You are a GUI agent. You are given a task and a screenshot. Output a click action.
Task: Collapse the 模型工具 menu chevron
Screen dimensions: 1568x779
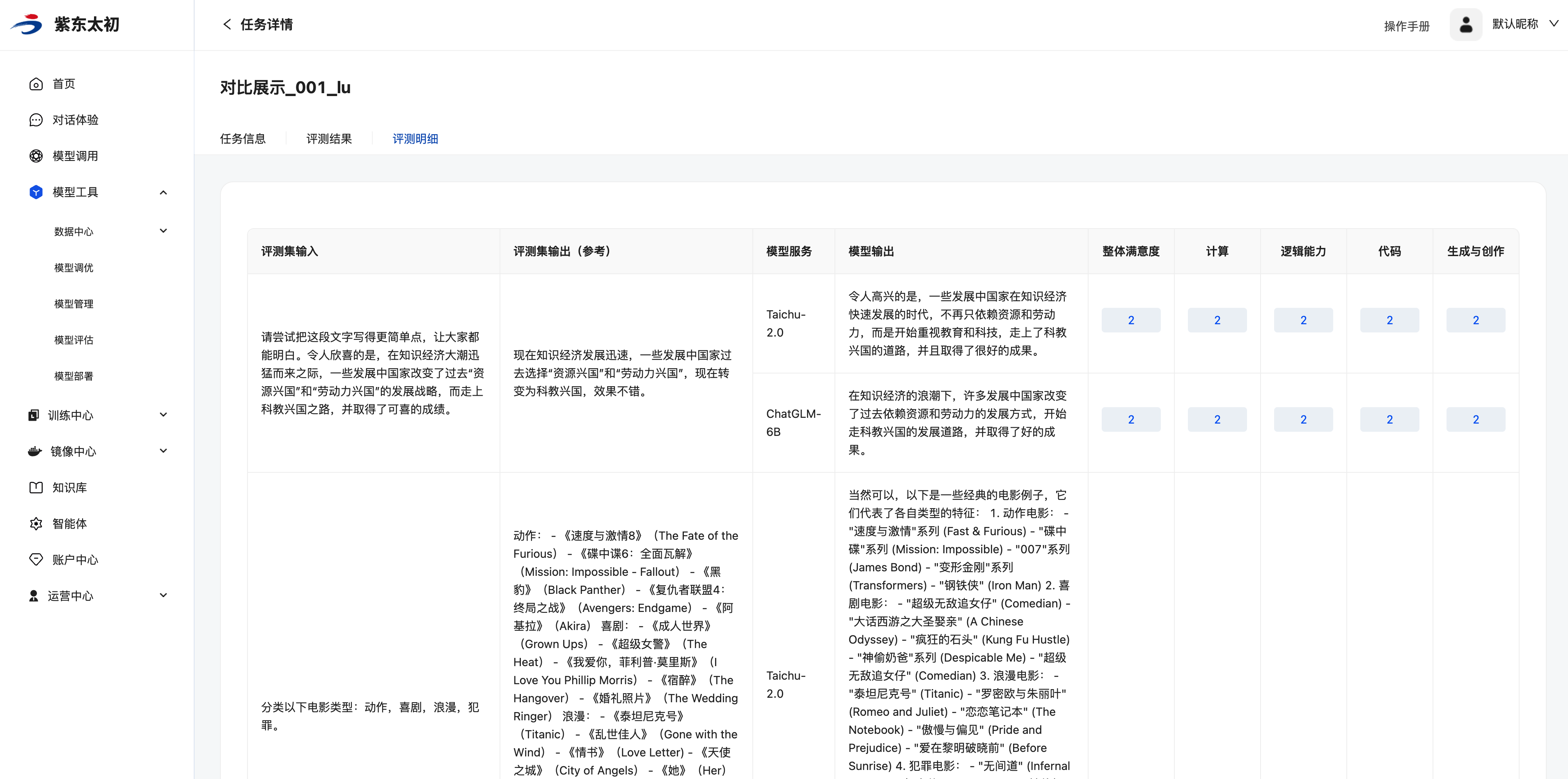click(163, 192)
